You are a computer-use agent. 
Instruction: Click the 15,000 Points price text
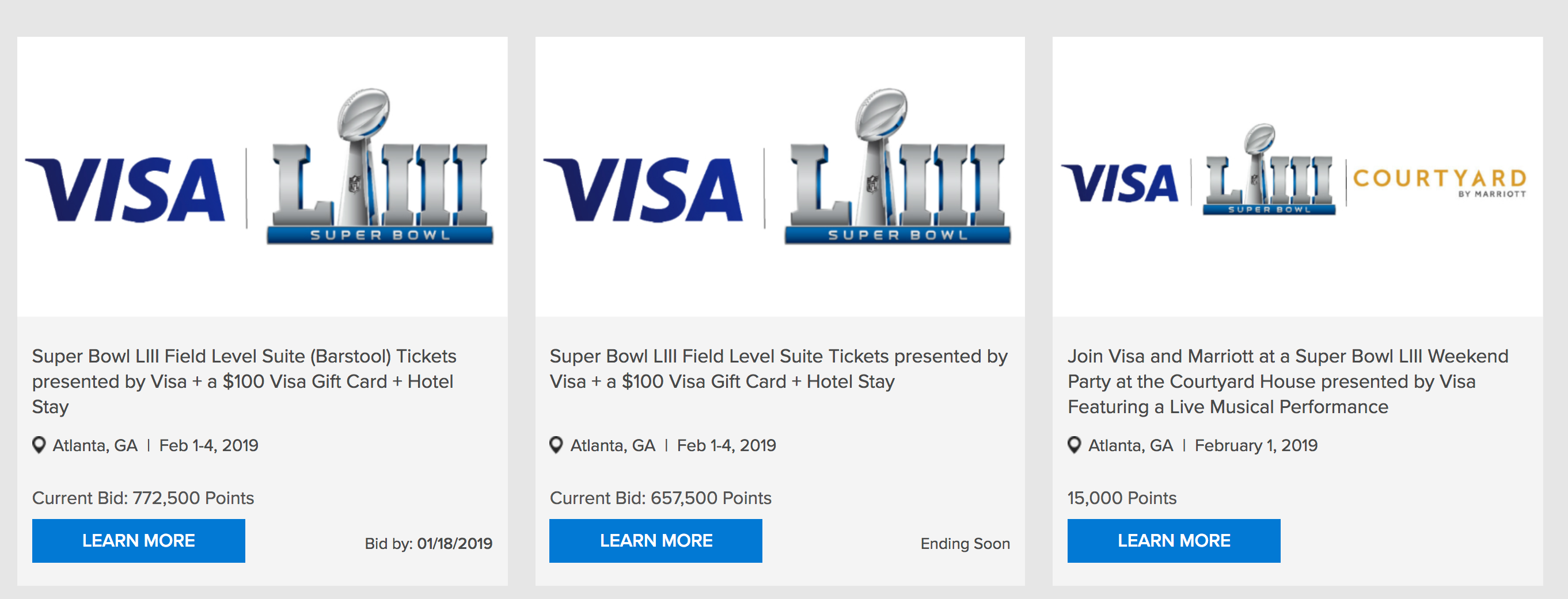1122,498
